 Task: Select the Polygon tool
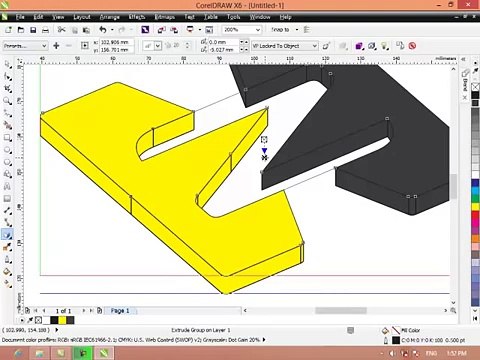click(7, 162)
